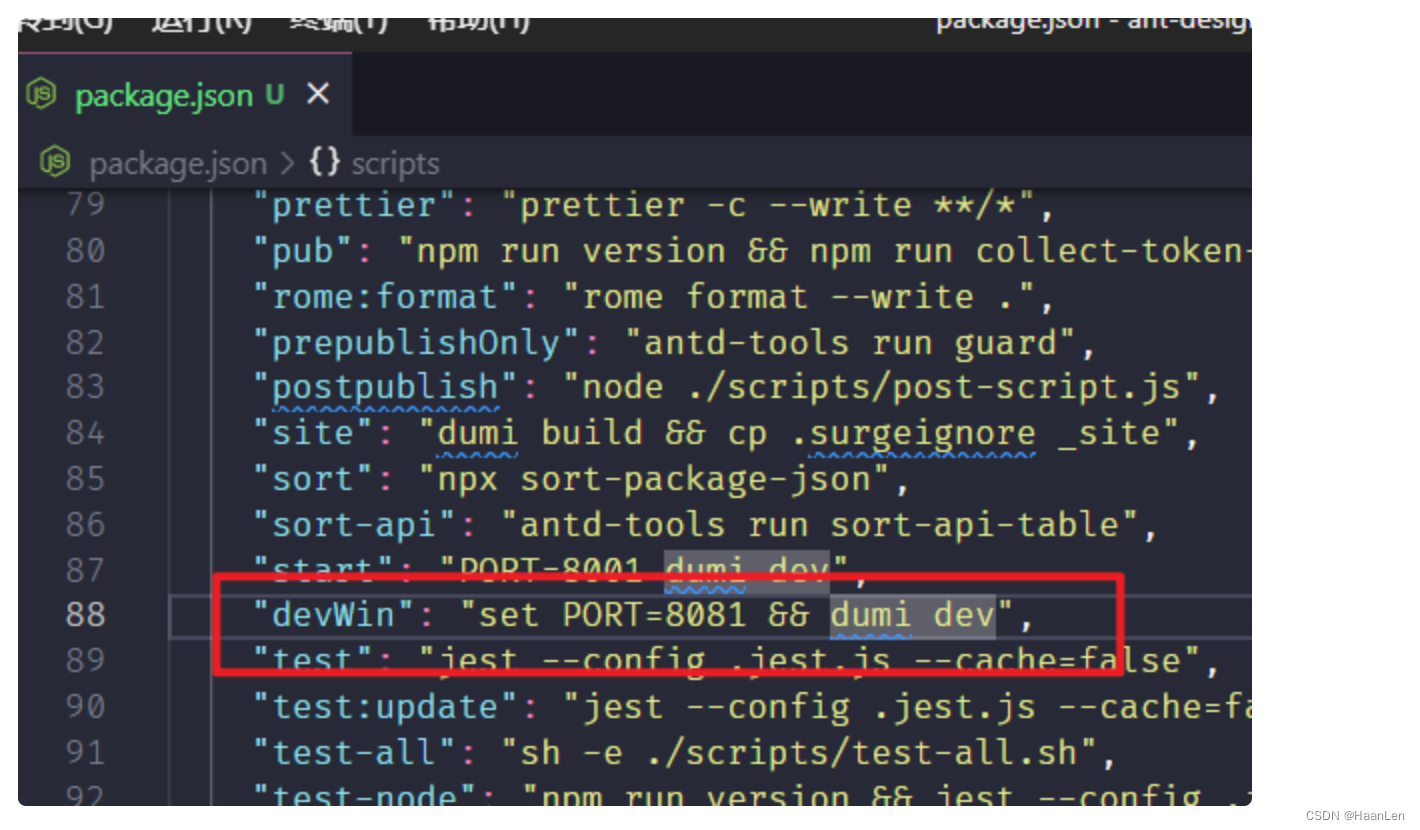This screenshot has height=830, width=1420.
Task: Click the "prettier" script key
Action: pos(354,205)
